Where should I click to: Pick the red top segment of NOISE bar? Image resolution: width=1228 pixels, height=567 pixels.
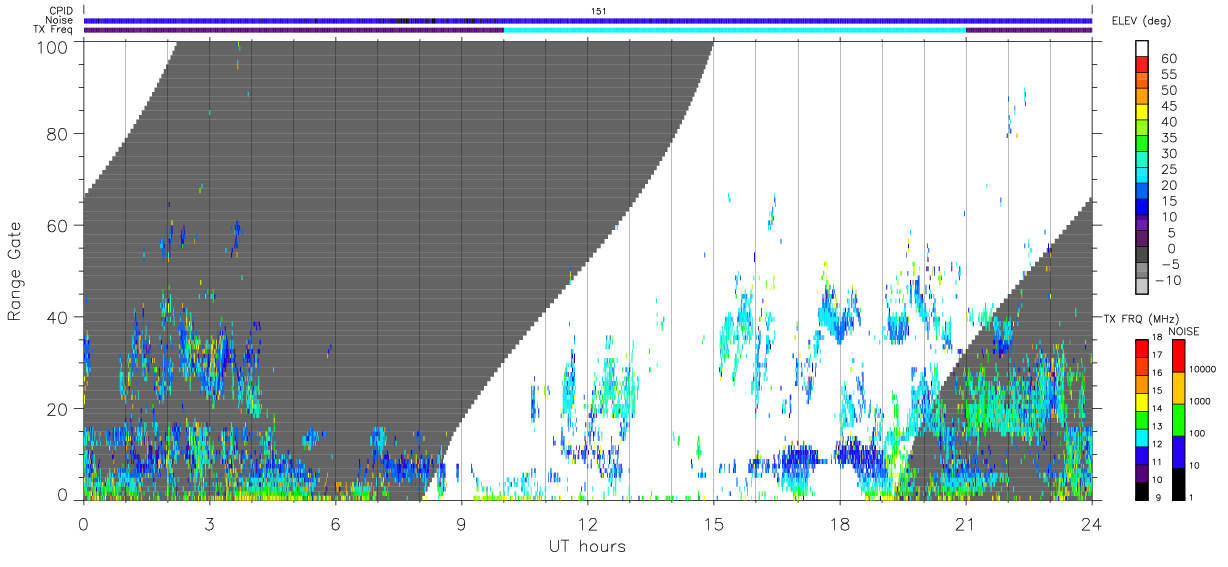pyautogui.click(x=1179, y=356)
